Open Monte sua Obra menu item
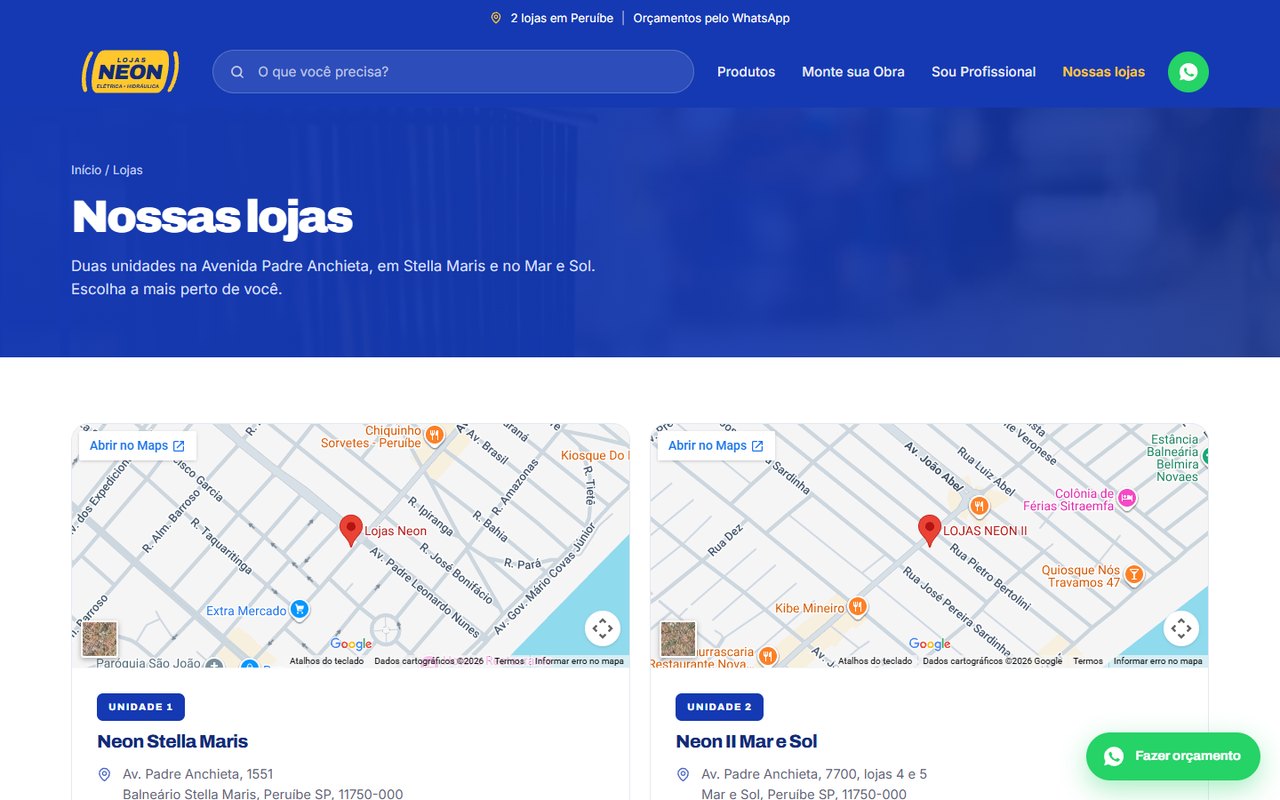This screenshot has height=800, width=1280. tap(853, 72)
